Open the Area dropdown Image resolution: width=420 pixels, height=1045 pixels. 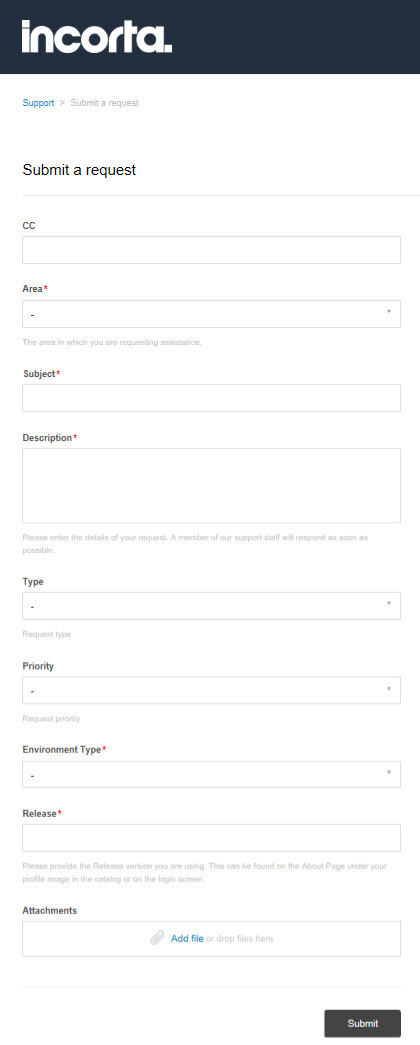pos(211,314)
